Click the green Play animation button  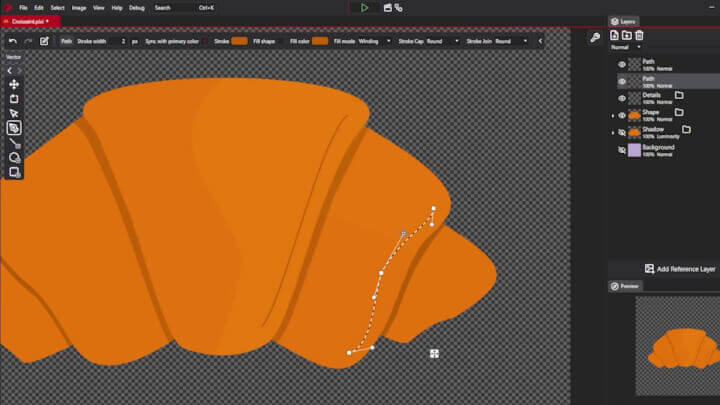(364, 8)
